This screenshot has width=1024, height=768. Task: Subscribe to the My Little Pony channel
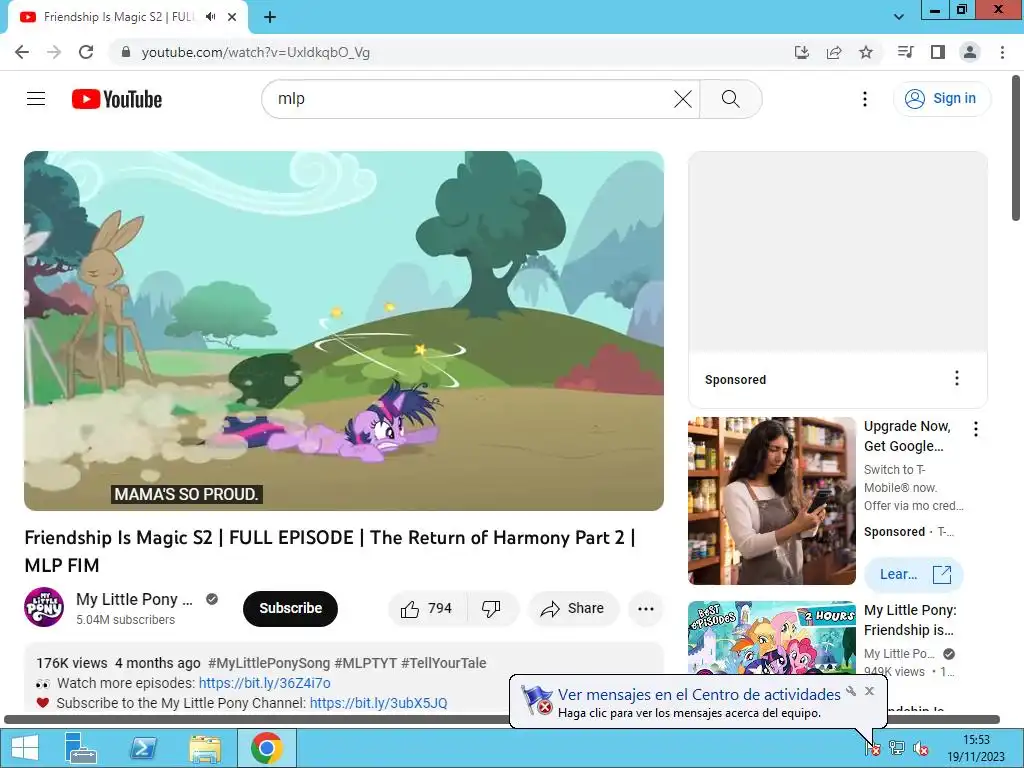290,608
